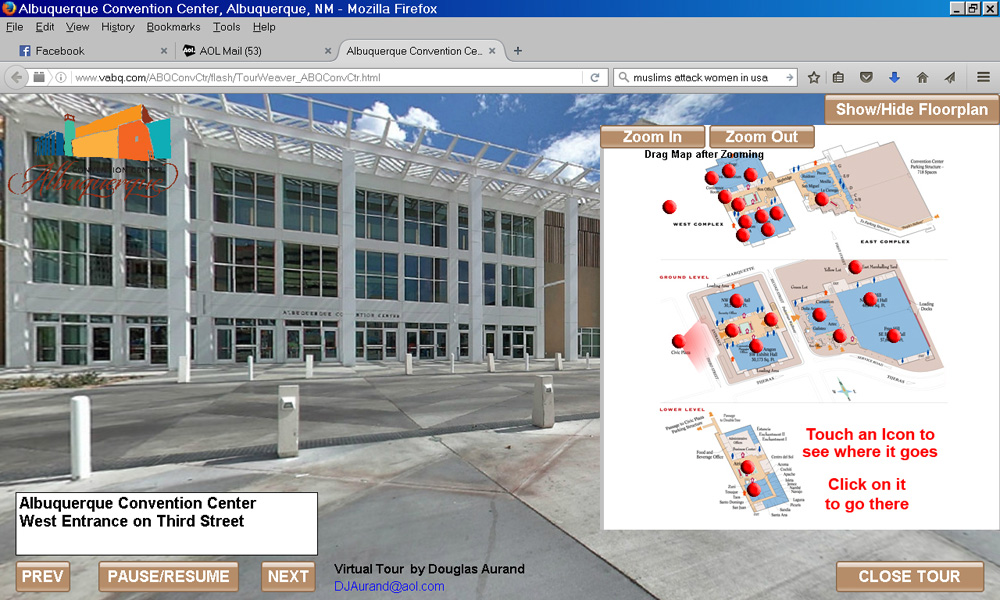1000x600 pixels.
Task: Go to the browser home page icon
Action: point(922,77)
